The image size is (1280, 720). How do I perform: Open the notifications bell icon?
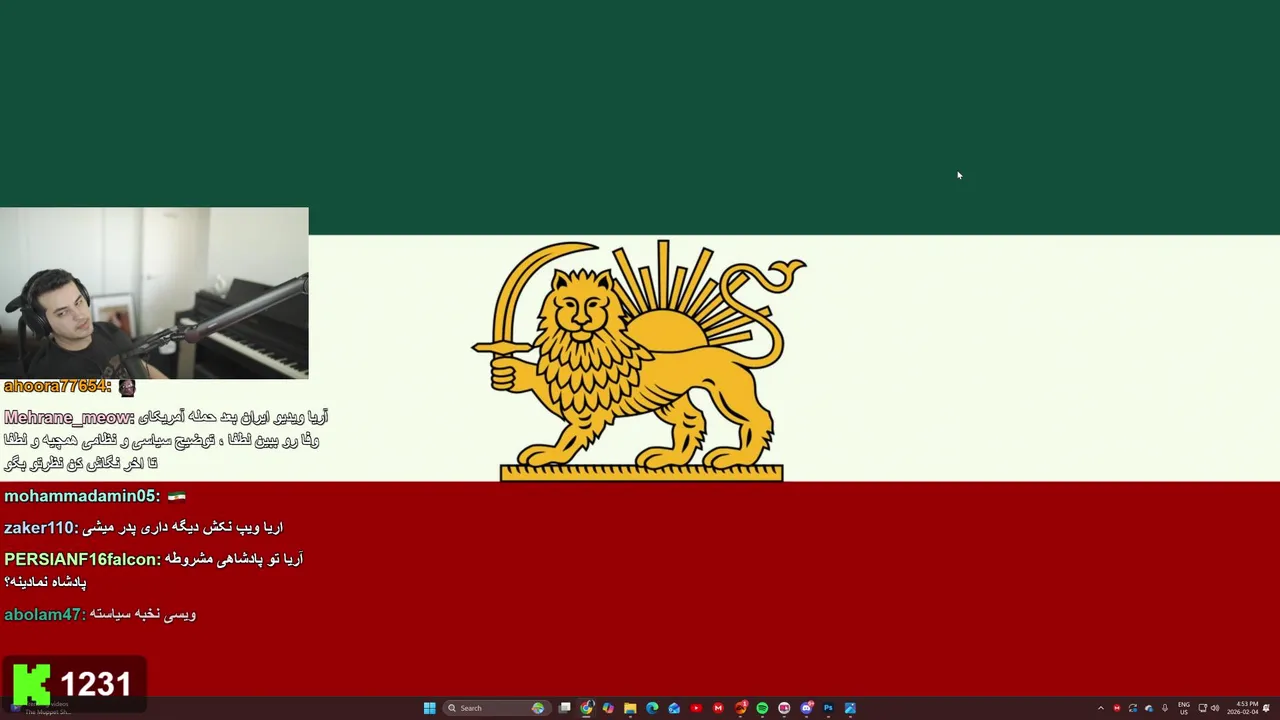(x=1267, y=708)
